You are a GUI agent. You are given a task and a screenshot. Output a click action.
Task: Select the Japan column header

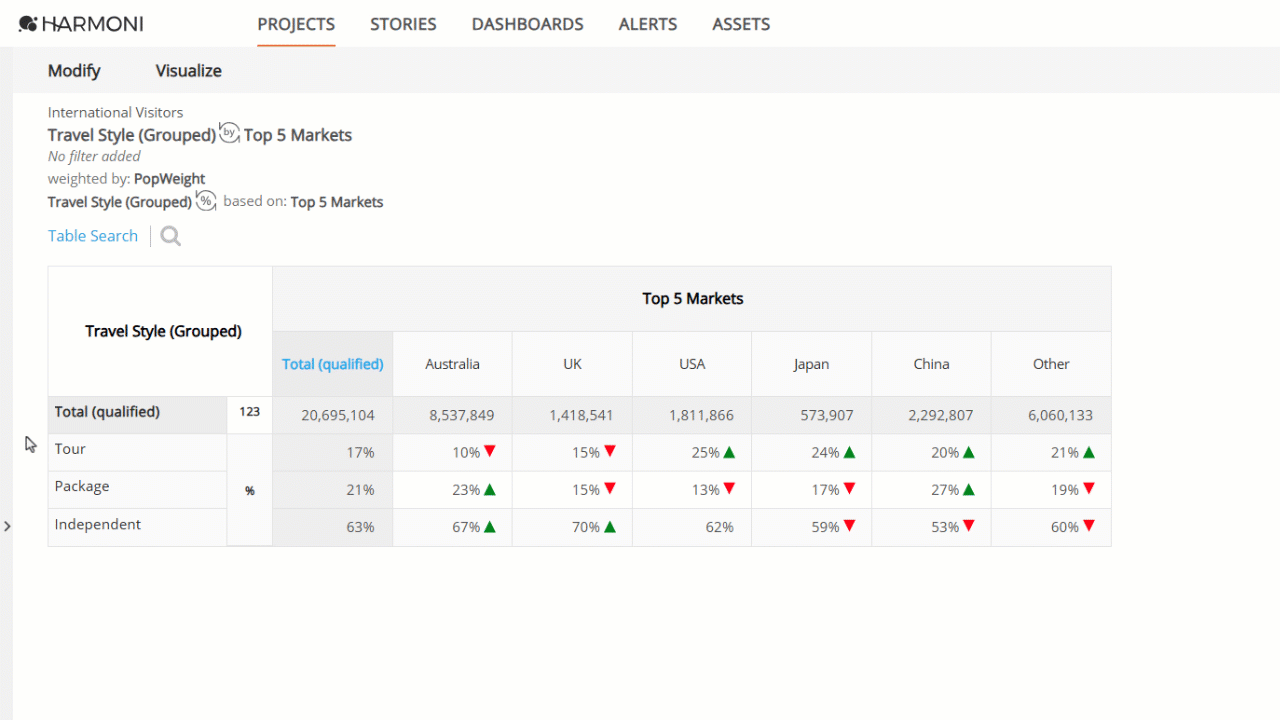[811, 364]
